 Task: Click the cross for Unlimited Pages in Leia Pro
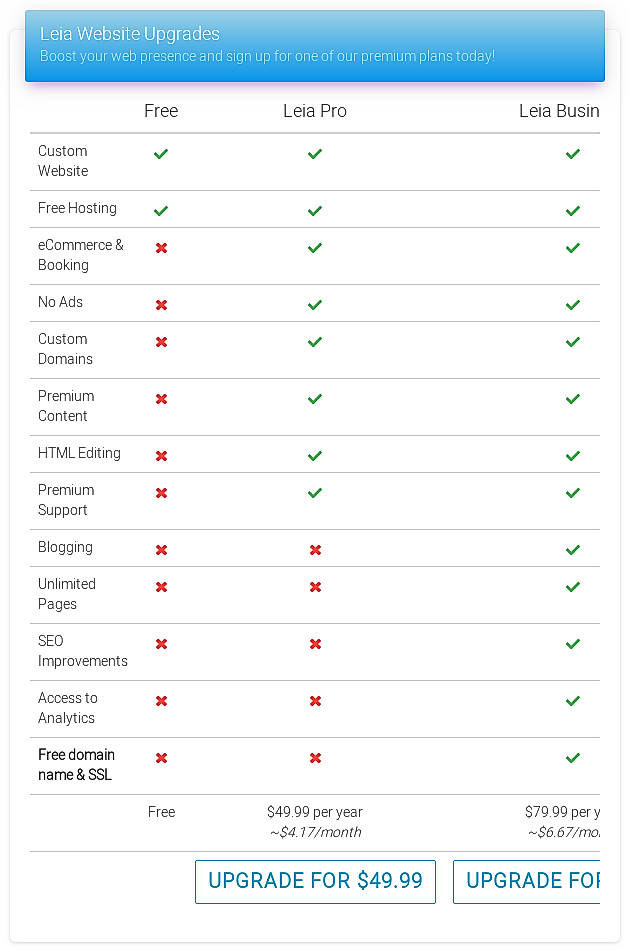pyautogui.click(x=315, y=586)
